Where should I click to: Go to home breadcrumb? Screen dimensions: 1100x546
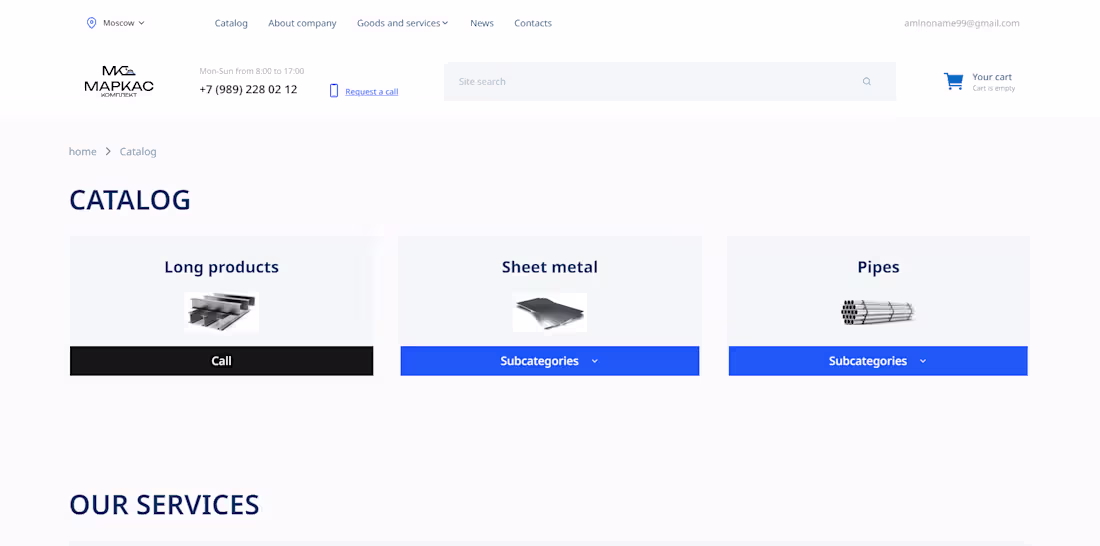83,152
